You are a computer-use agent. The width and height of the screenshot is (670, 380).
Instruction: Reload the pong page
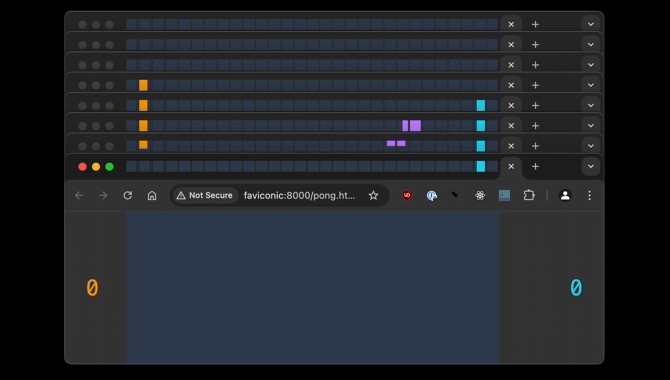127,195
